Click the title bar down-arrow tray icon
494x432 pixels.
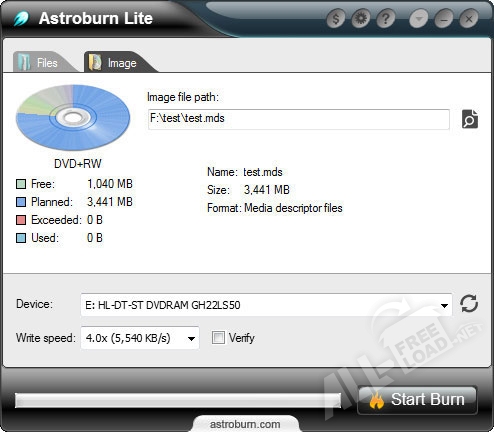(419, 19)
